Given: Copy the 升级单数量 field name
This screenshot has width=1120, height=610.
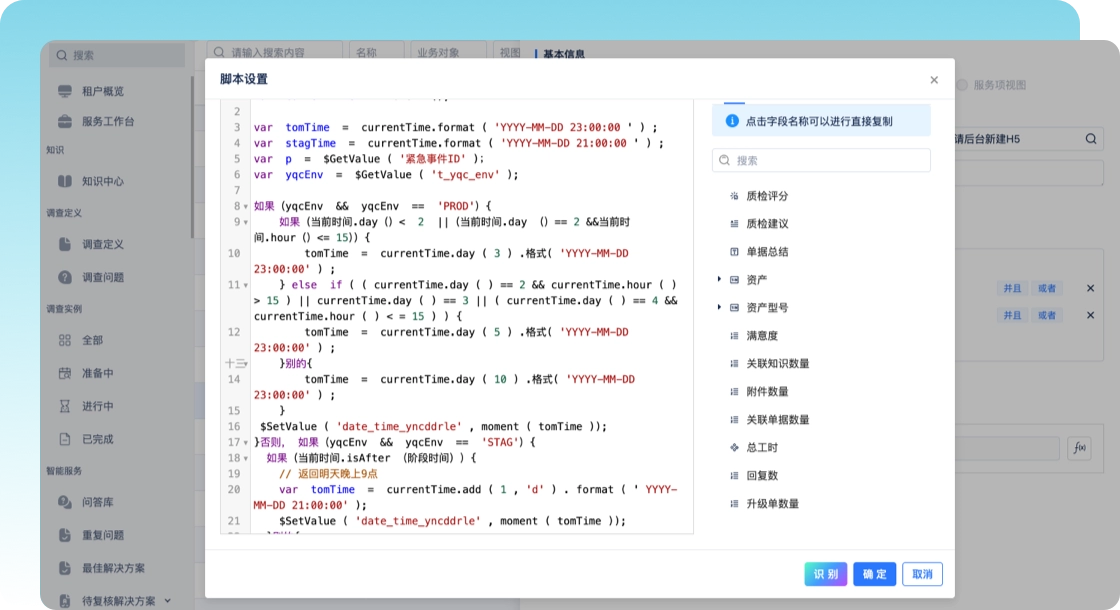Looking at the screenshot, I should click(773, 504).
